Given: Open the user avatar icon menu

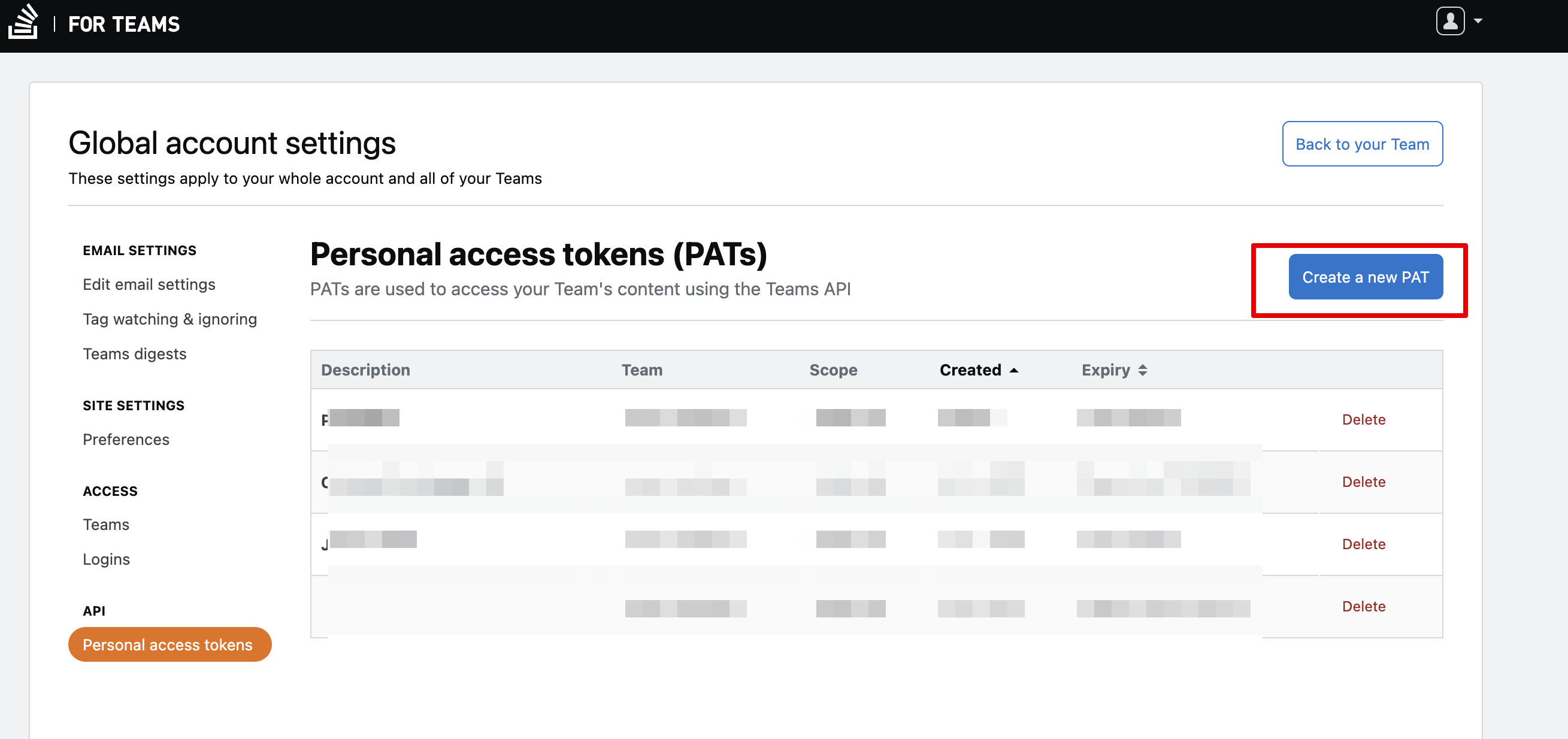Looking at the screenshot, I should click(x=1450, y=22).
